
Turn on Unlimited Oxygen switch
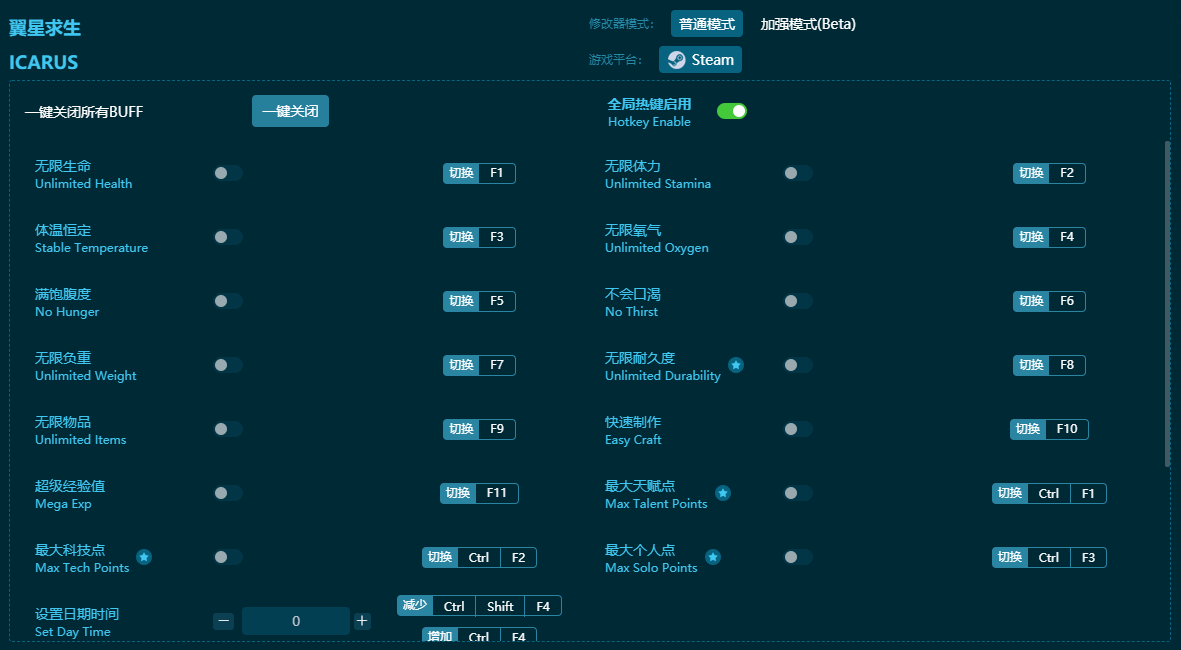click(x=798, y=237)
